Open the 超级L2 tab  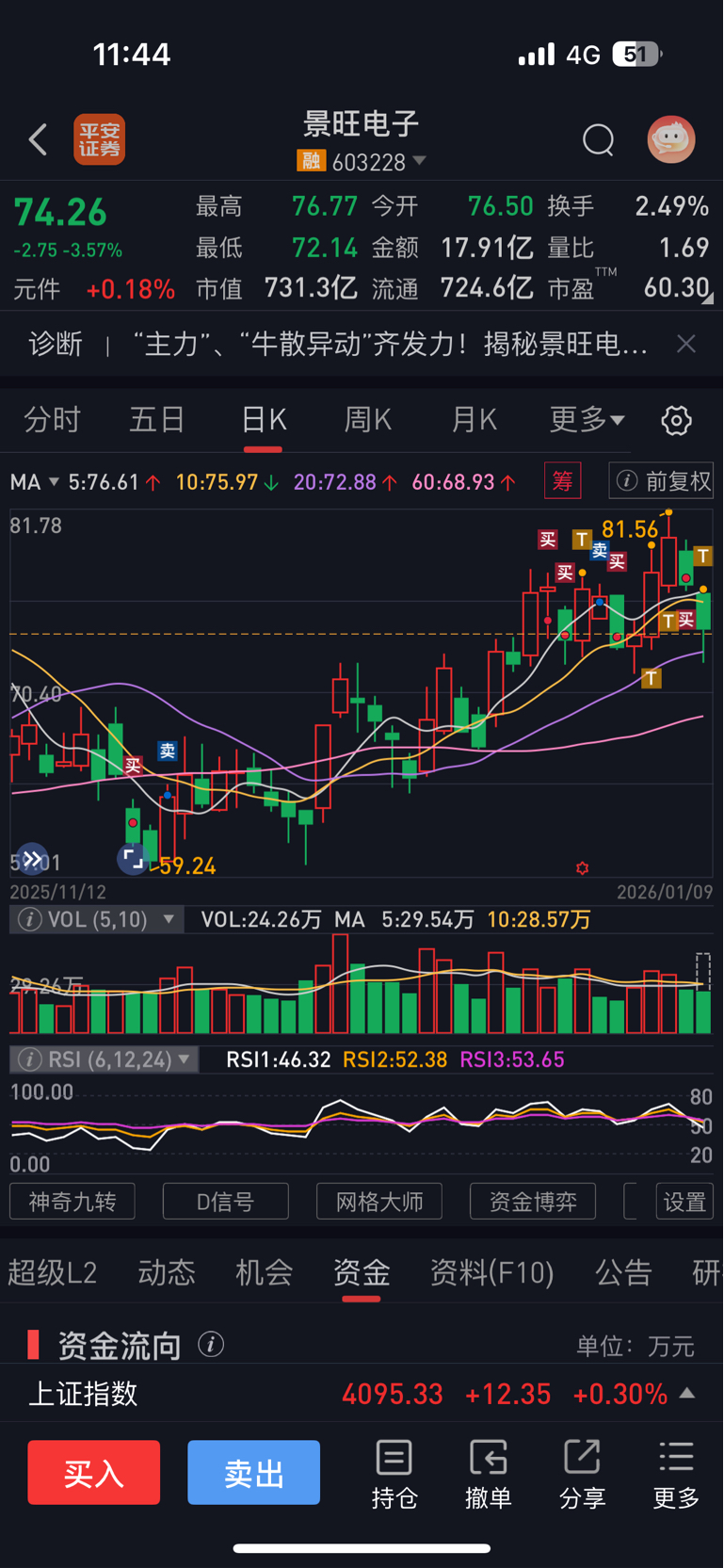[x=52, y=1273]
